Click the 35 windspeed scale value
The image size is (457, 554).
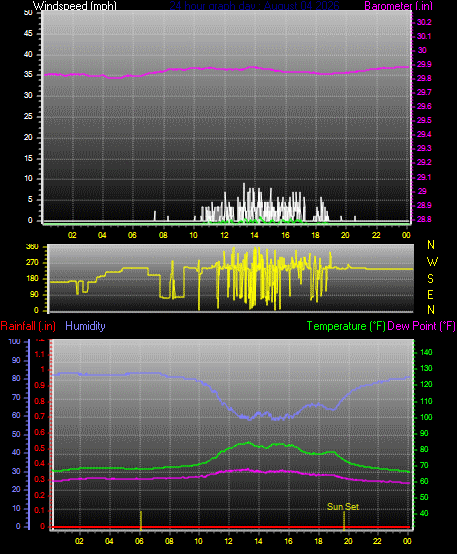(x=28, y=75)
